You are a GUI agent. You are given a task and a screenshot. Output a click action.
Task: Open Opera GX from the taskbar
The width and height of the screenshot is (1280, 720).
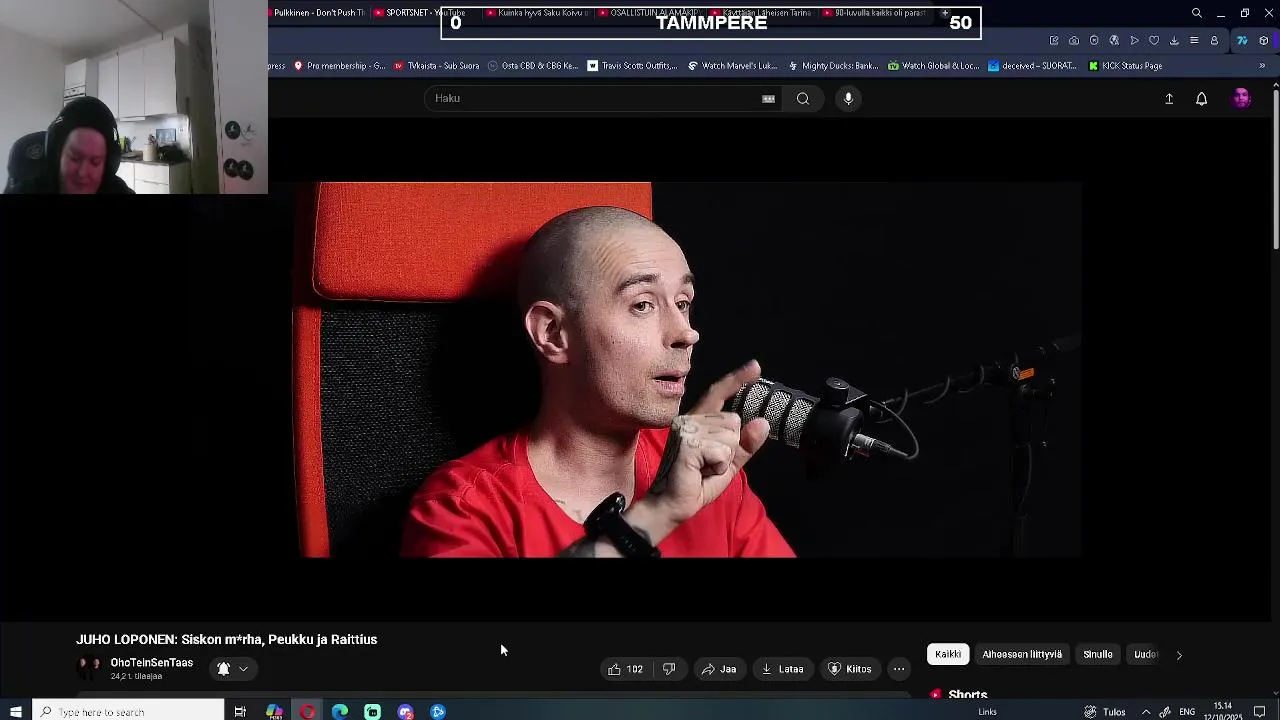click(307, 712)
